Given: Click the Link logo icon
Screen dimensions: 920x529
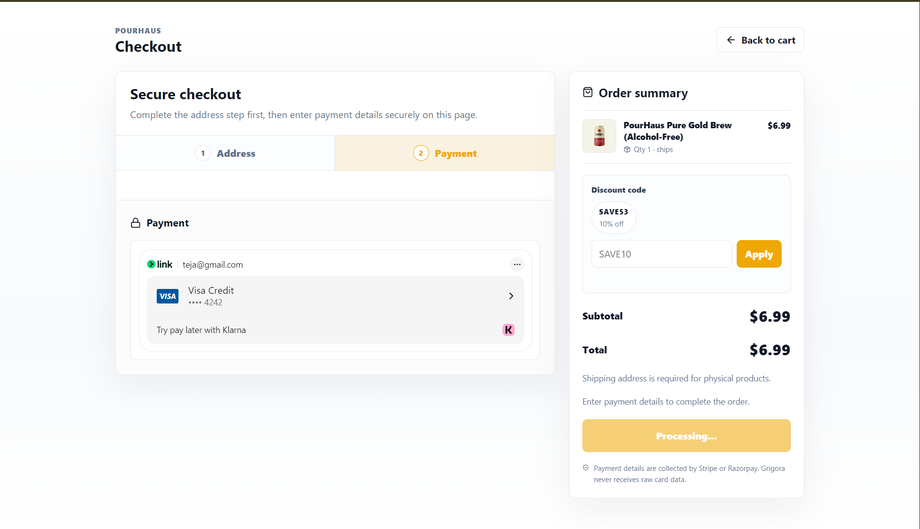Looking at the screenshot, I should (x=160, y=264).
